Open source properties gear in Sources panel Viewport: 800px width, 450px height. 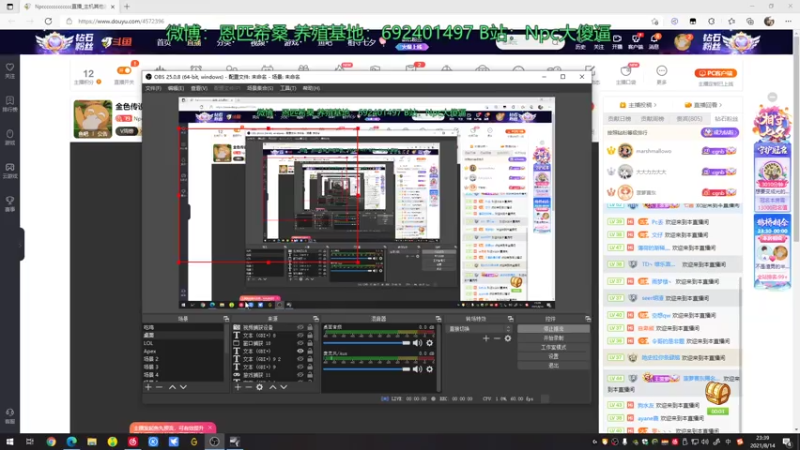pyautogui.click(x=260, y=387)
